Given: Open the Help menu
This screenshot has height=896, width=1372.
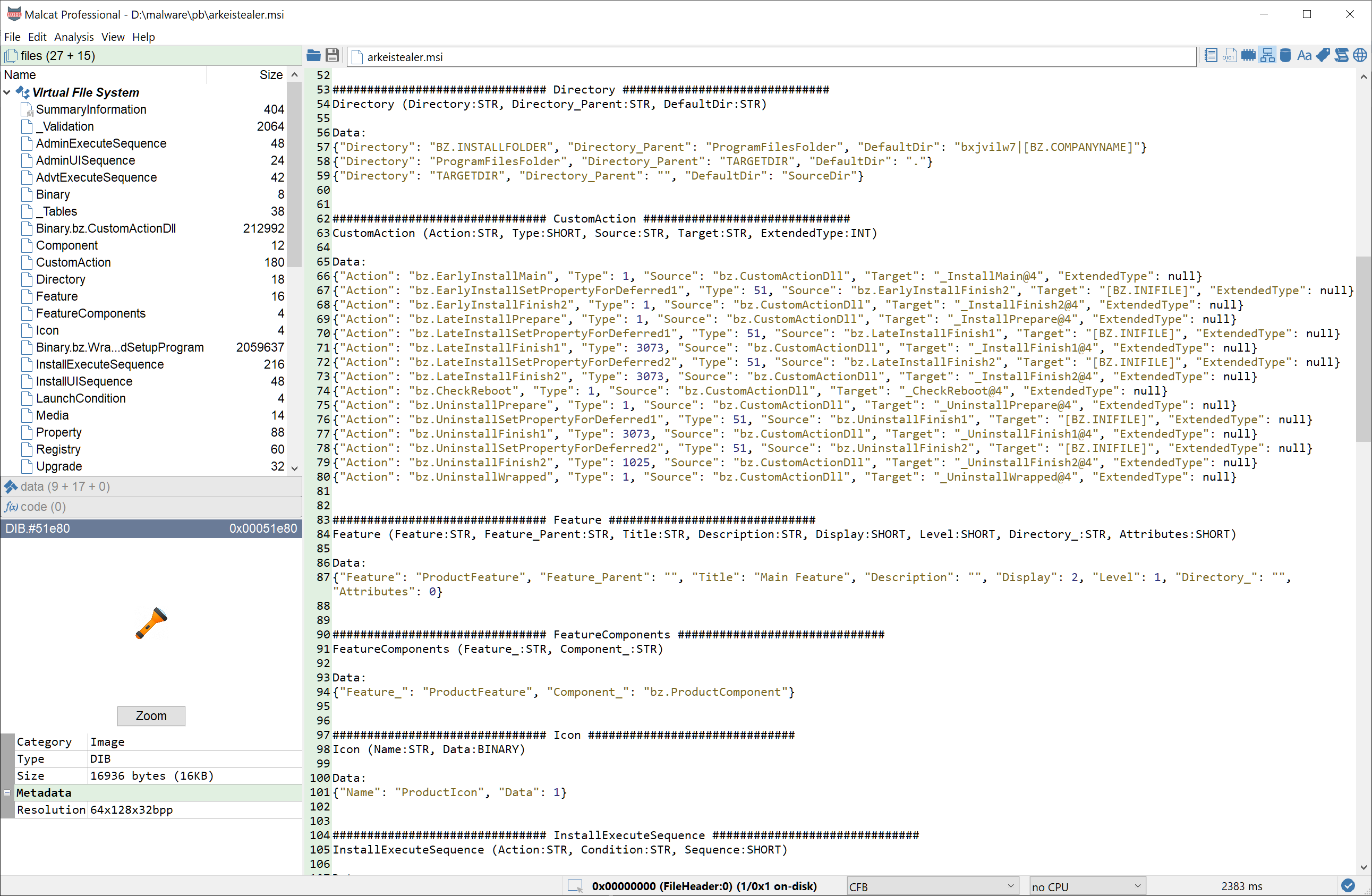Looking at the screenshot, I should (143, 37).
